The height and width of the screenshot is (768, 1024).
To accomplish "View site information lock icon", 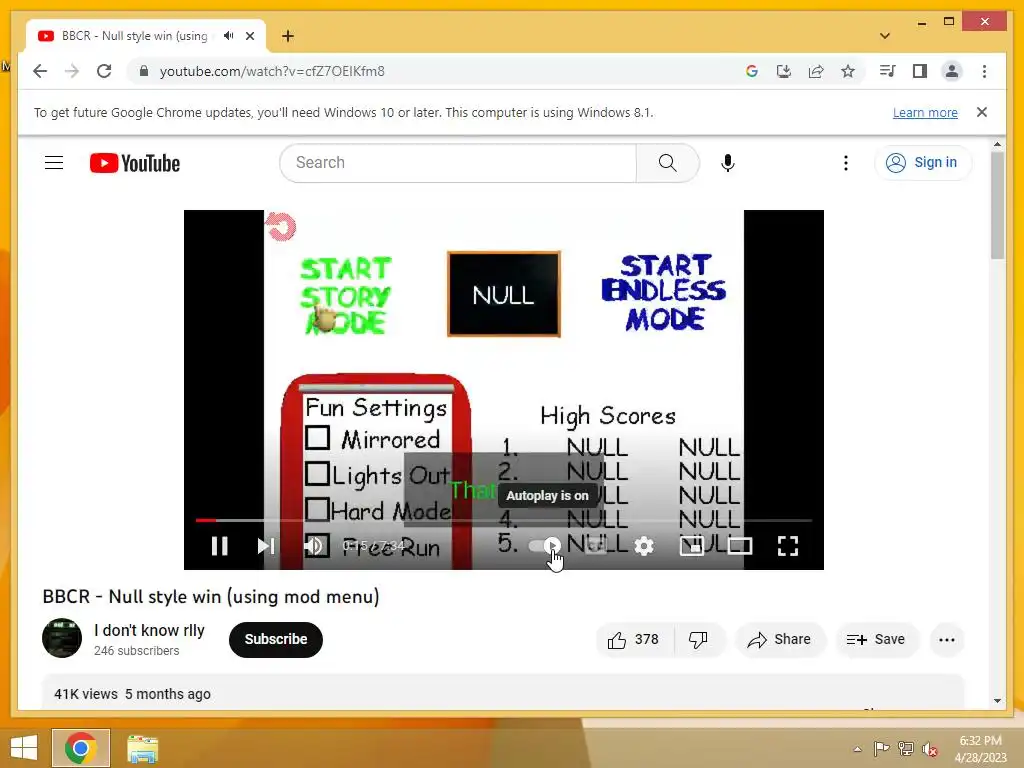I will pyautogui.click(x=144, y=71).
